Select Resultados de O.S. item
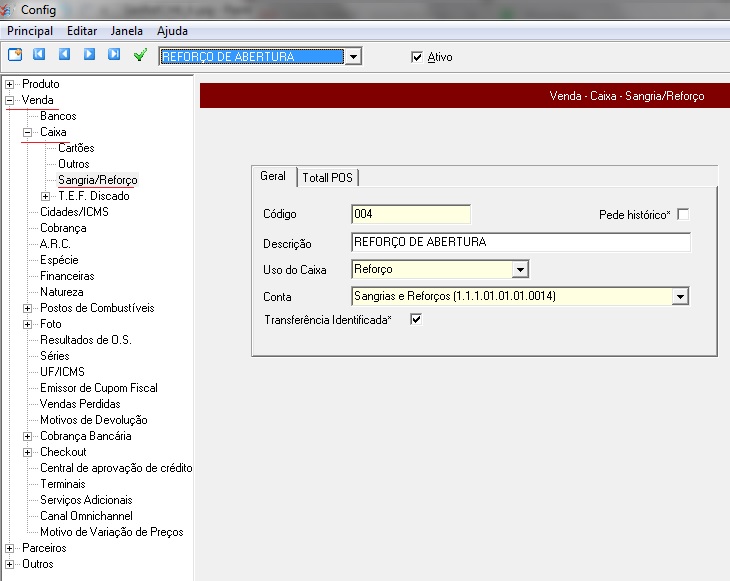This screenshot has height=581, width=730. click(86, 340)
